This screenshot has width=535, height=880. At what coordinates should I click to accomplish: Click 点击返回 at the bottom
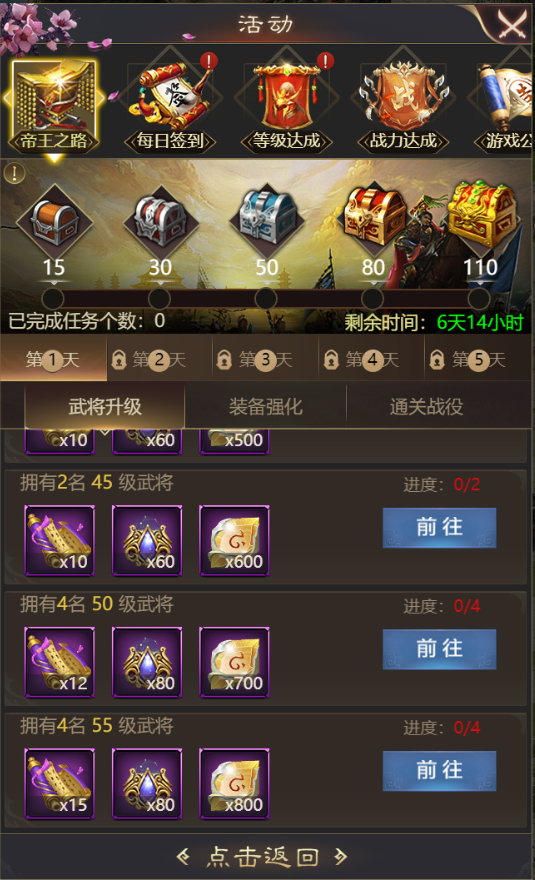tap(263, 856)
